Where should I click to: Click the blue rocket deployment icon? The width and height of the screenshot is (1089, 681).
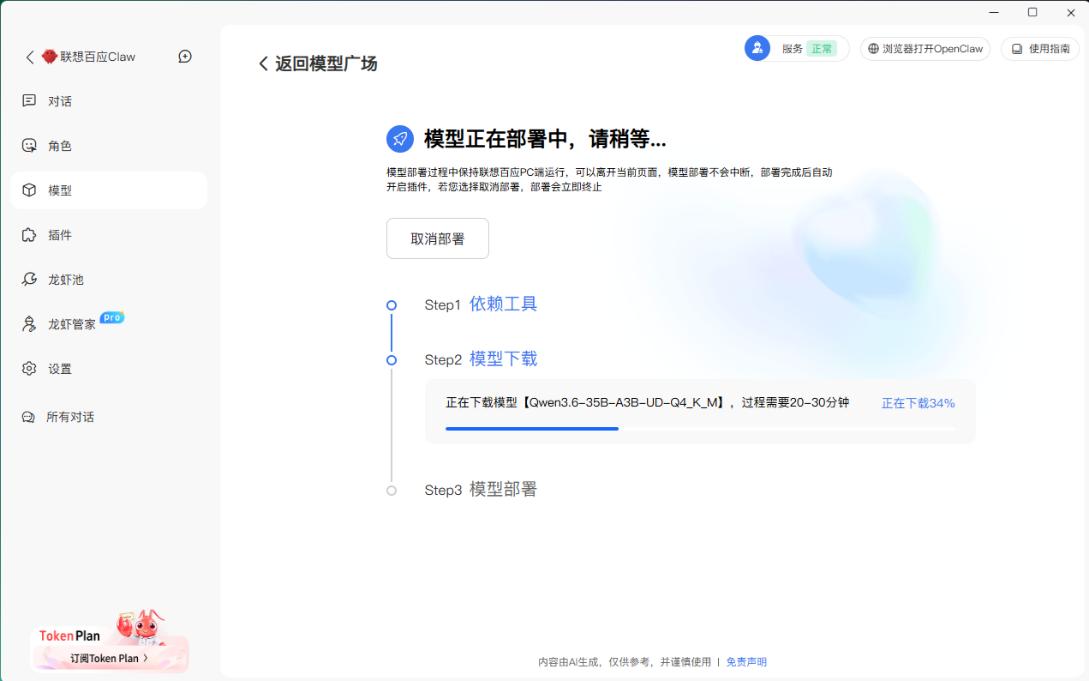(x=400, y=139)
